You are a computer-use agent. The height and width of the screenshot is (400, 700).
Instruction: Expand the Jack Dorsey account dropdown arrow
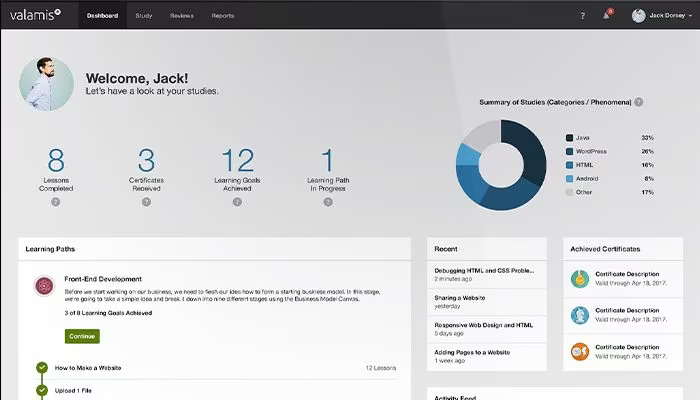pos(691,16)
